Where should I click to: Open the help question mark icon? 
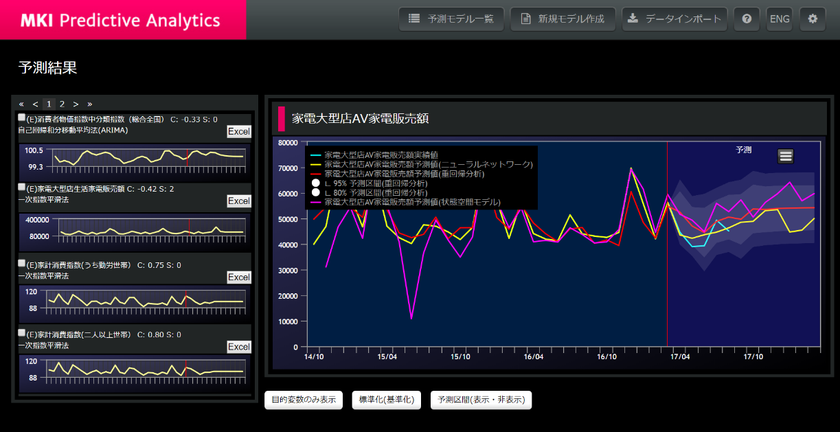coord(745,19)
